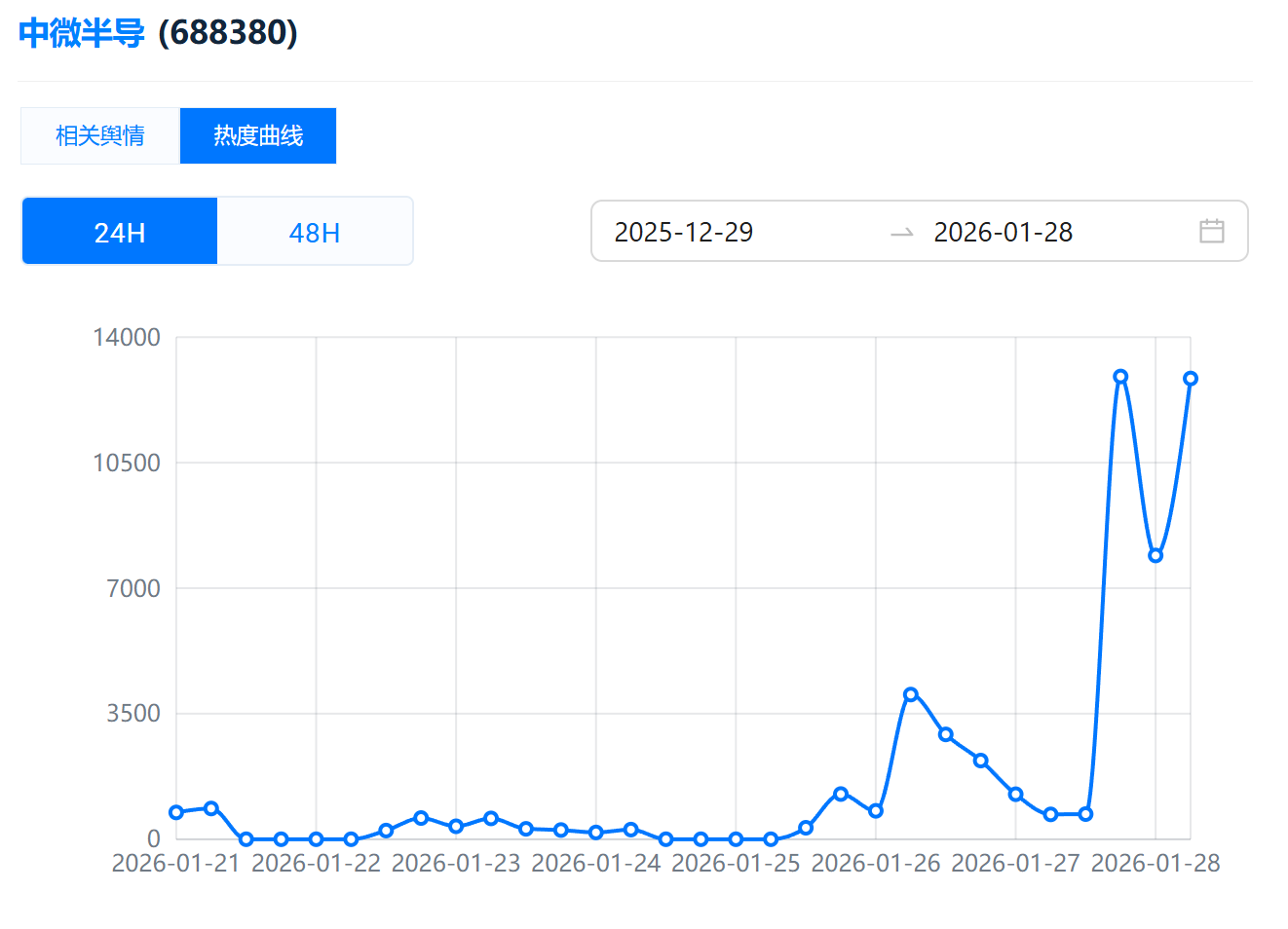
Task: Toggle the 48H time range
Action: click(x=315, y=232)
